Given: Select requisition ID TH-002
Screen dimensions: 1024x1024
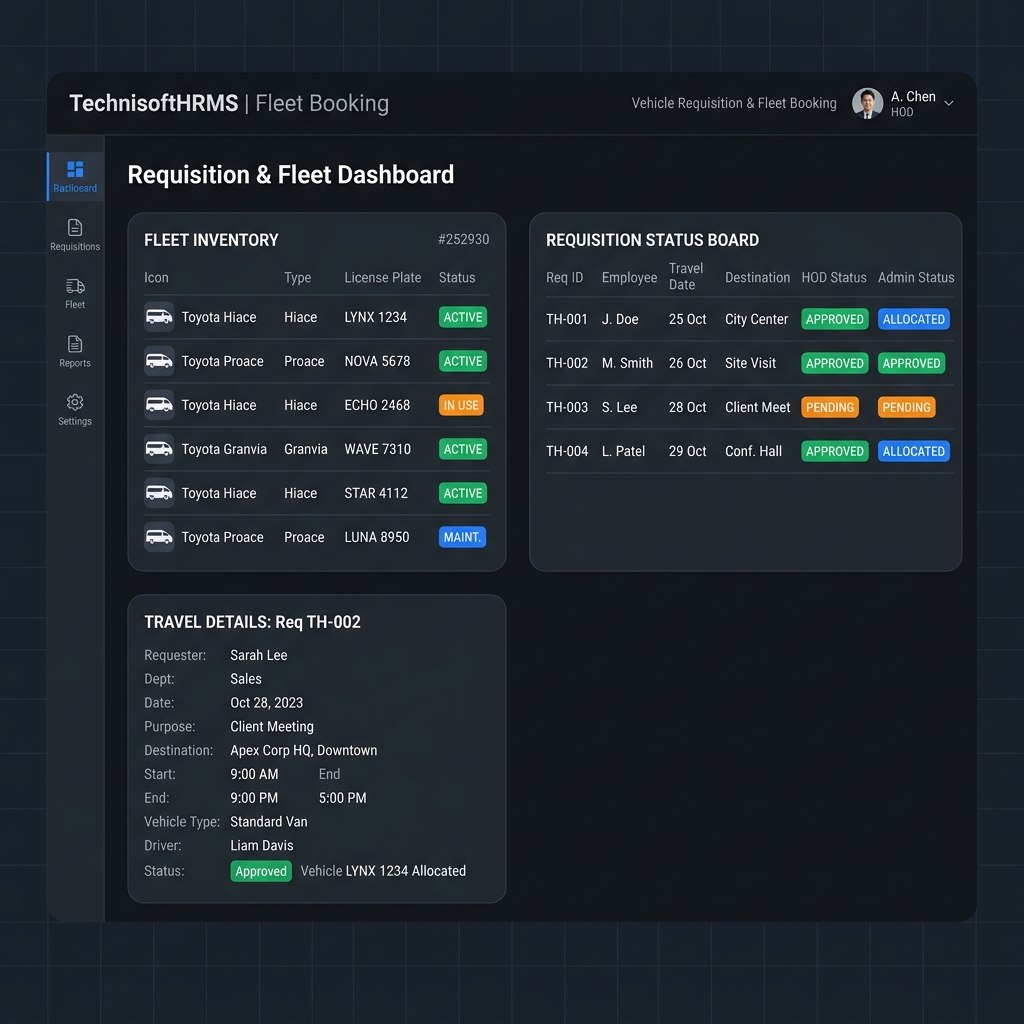Looking at the screenshot, I should [x=567, y=363].
